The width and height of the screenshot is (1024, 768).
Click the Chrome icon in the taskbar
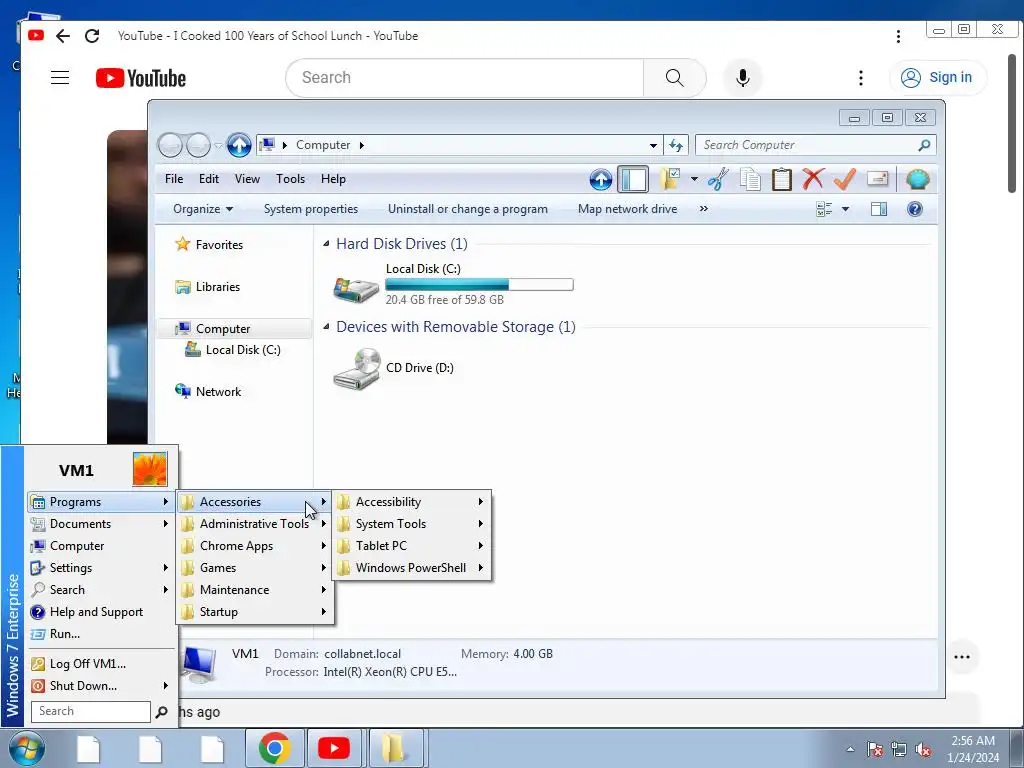274,748
